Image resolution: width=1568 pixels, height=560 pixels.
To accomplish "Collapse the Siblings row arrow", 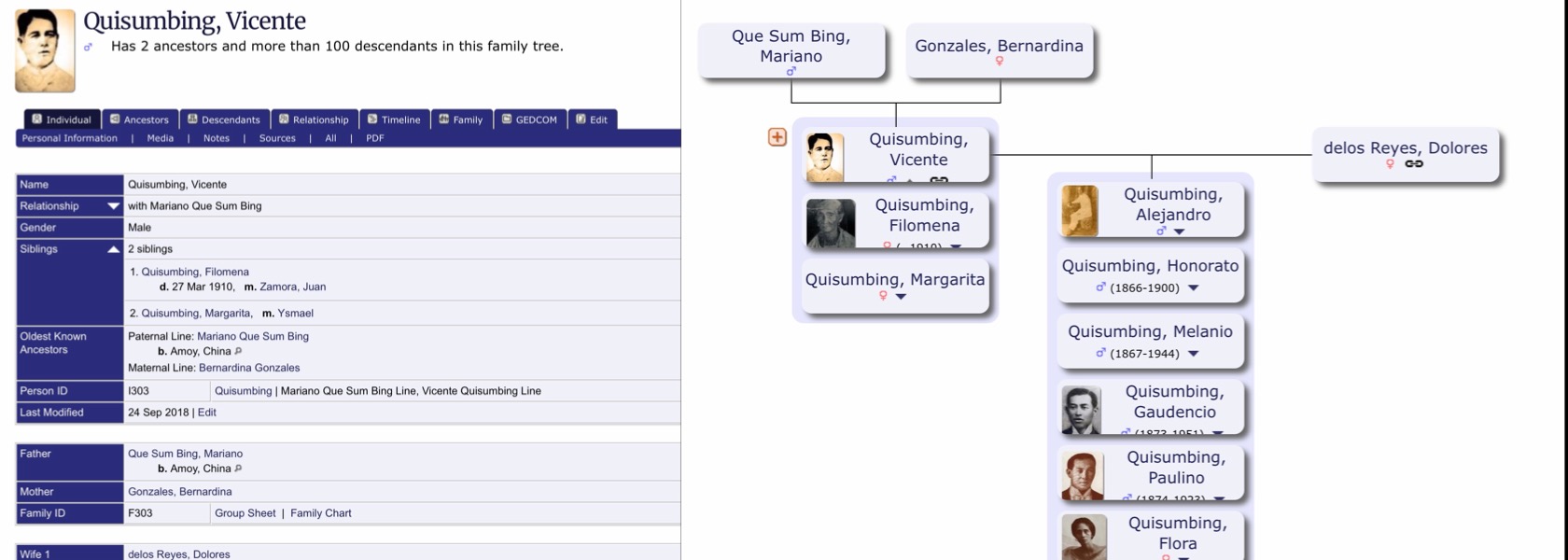I will point(113,249).
